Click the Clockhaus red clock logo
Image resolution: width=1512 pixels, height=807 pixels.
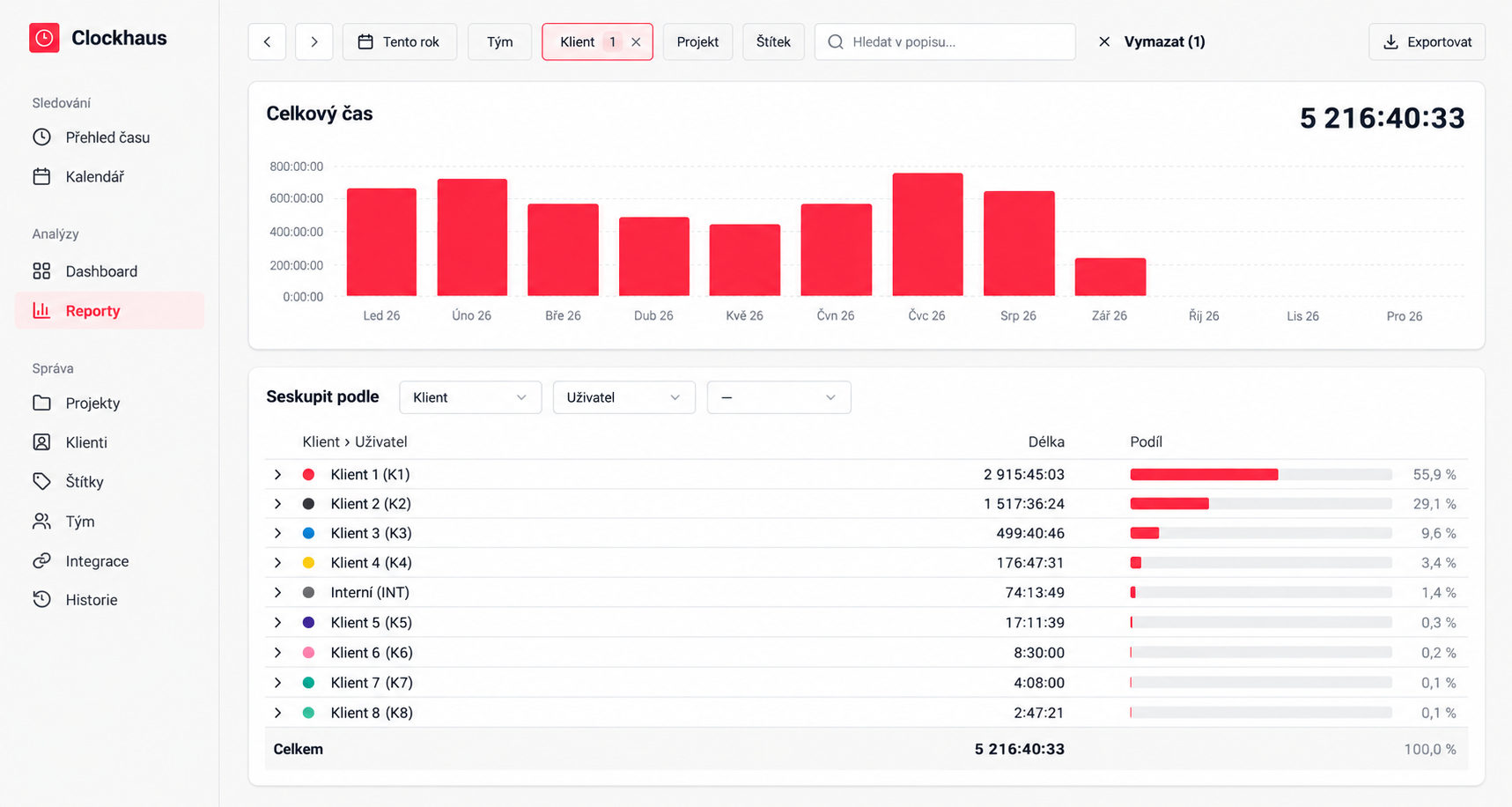(44, 38)
